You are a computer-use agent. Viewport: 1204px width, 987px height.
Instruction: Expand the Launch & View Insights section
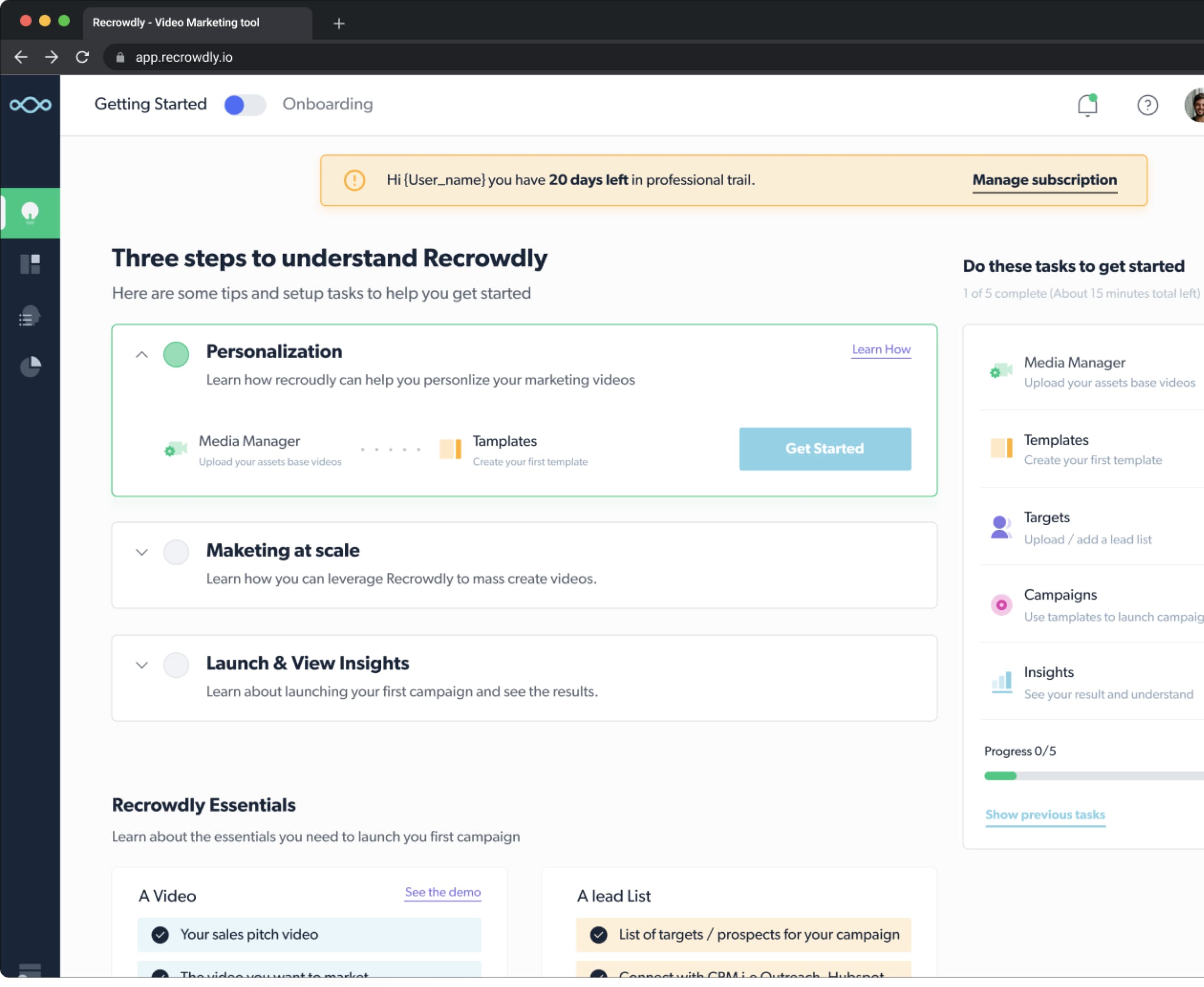coord(142,665)
